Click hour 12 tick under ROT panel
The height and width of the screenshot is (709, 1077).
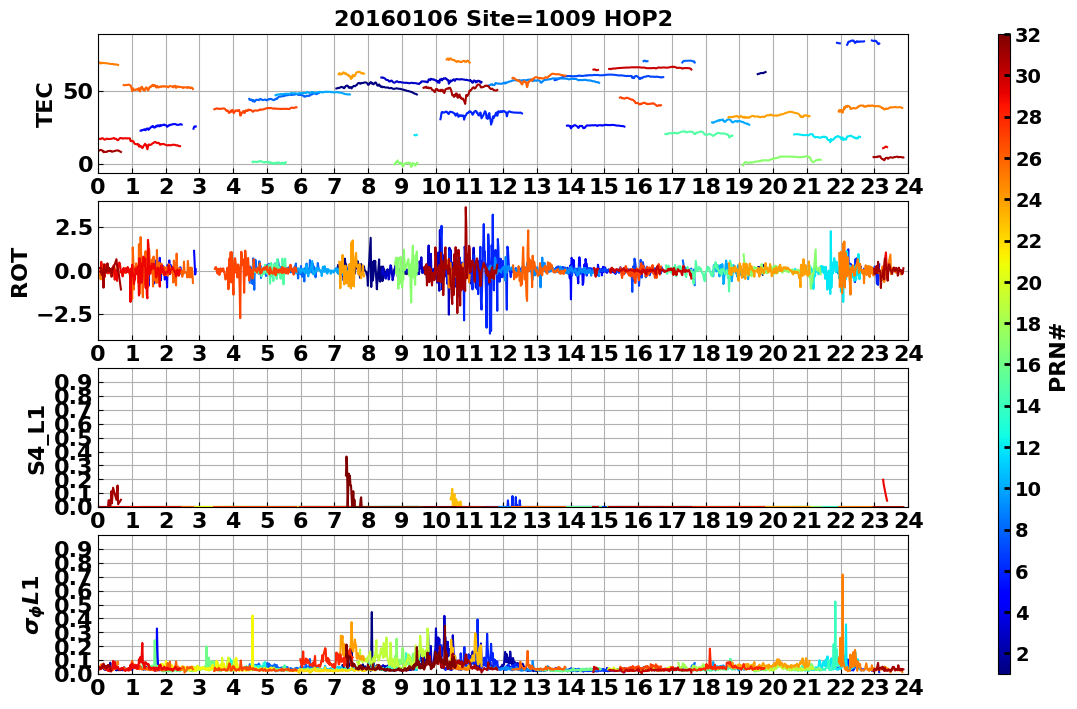[503, 354]
